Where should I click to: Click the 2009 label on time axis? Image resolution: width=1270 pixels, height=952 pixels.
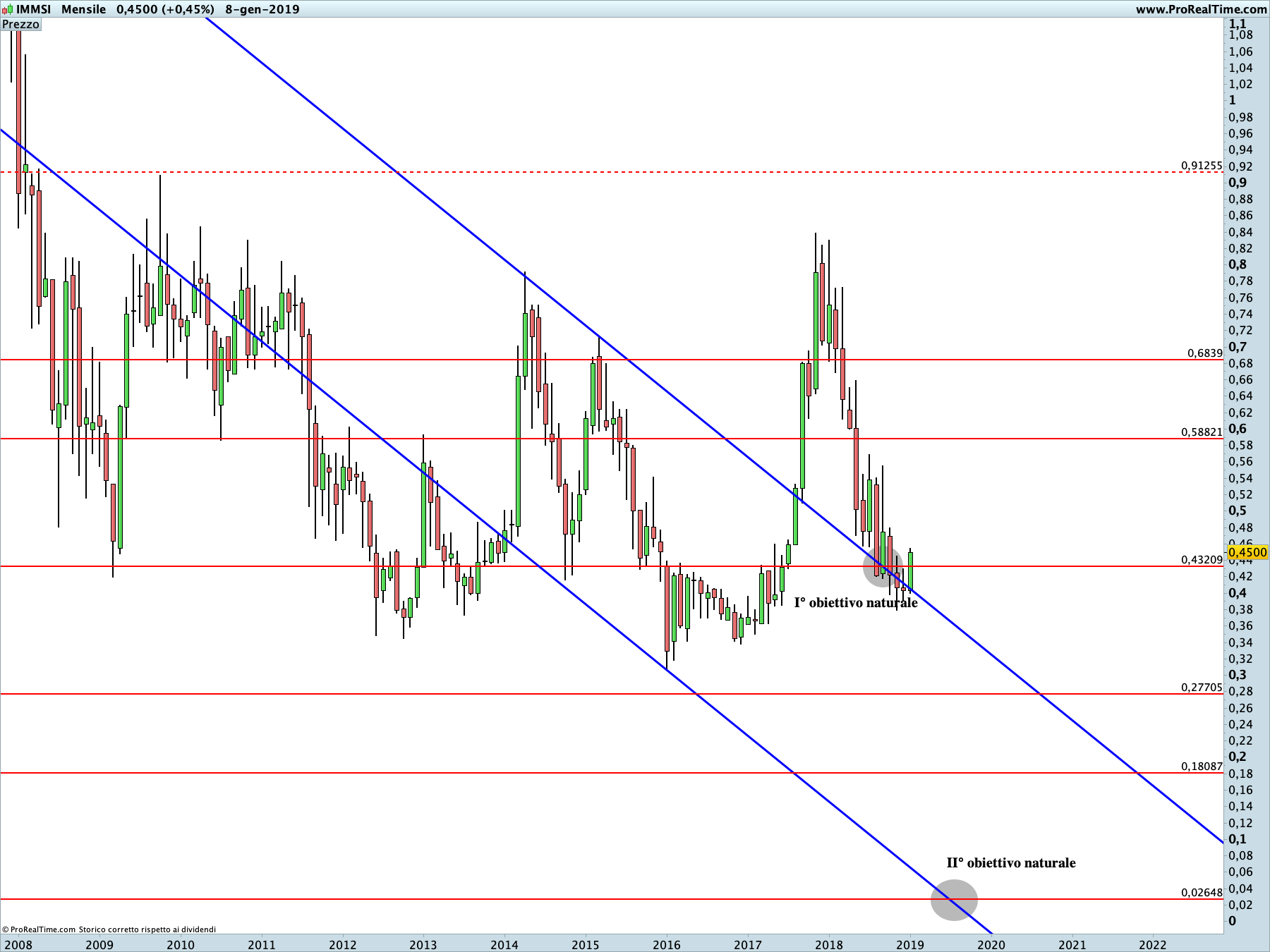coord(99,945)
